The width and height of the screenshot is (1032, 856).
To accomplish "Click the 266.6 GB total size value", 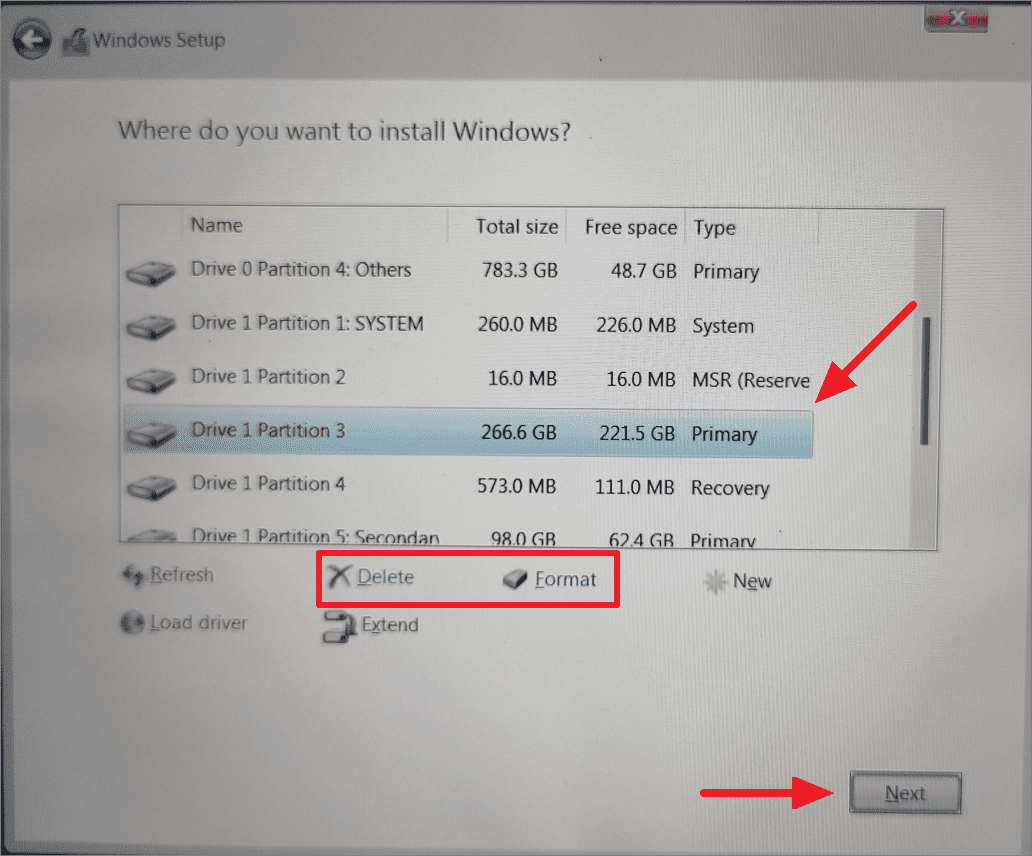I will [x=519, y=432].
